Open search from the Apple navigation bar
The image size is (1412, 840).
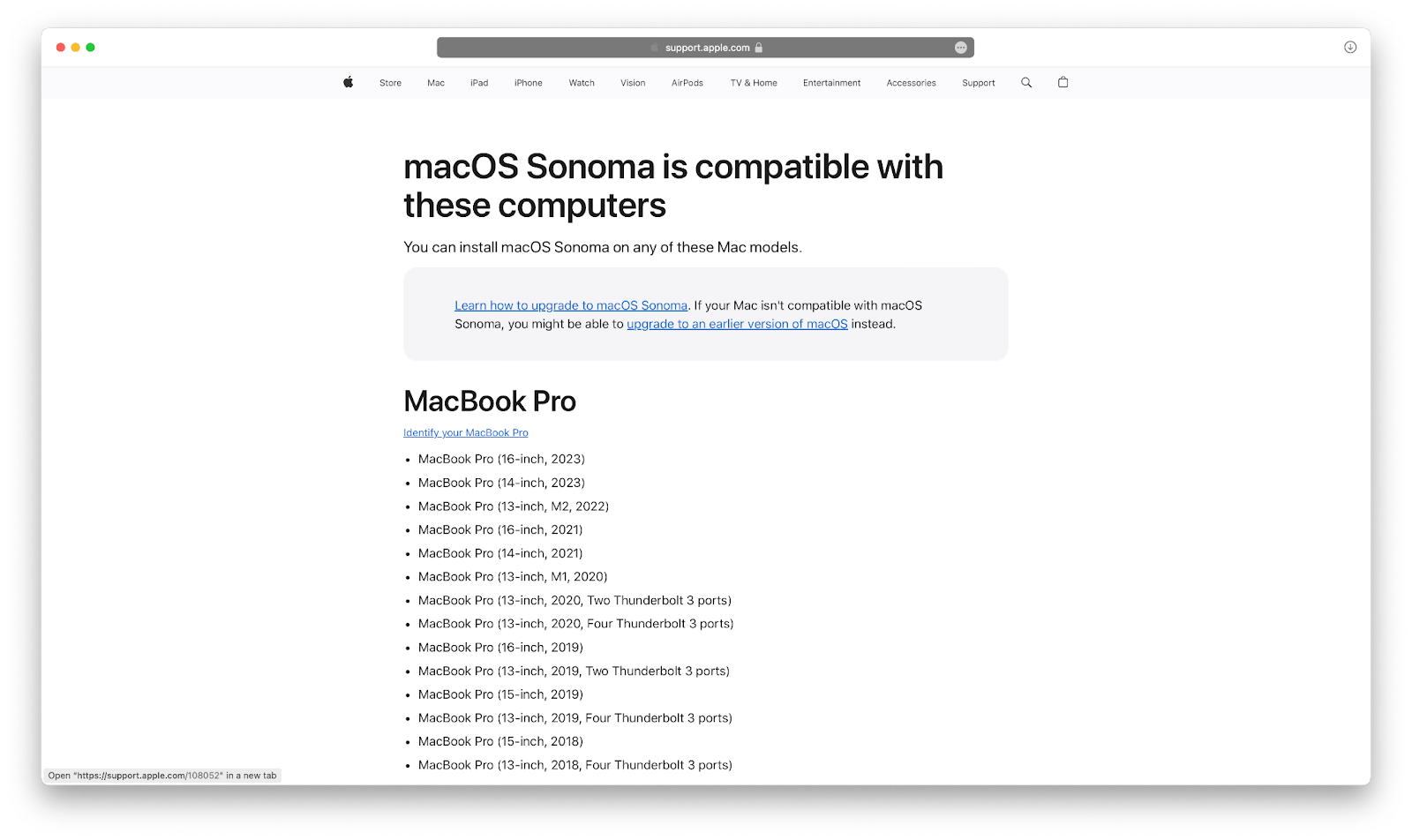(1025, 82)
